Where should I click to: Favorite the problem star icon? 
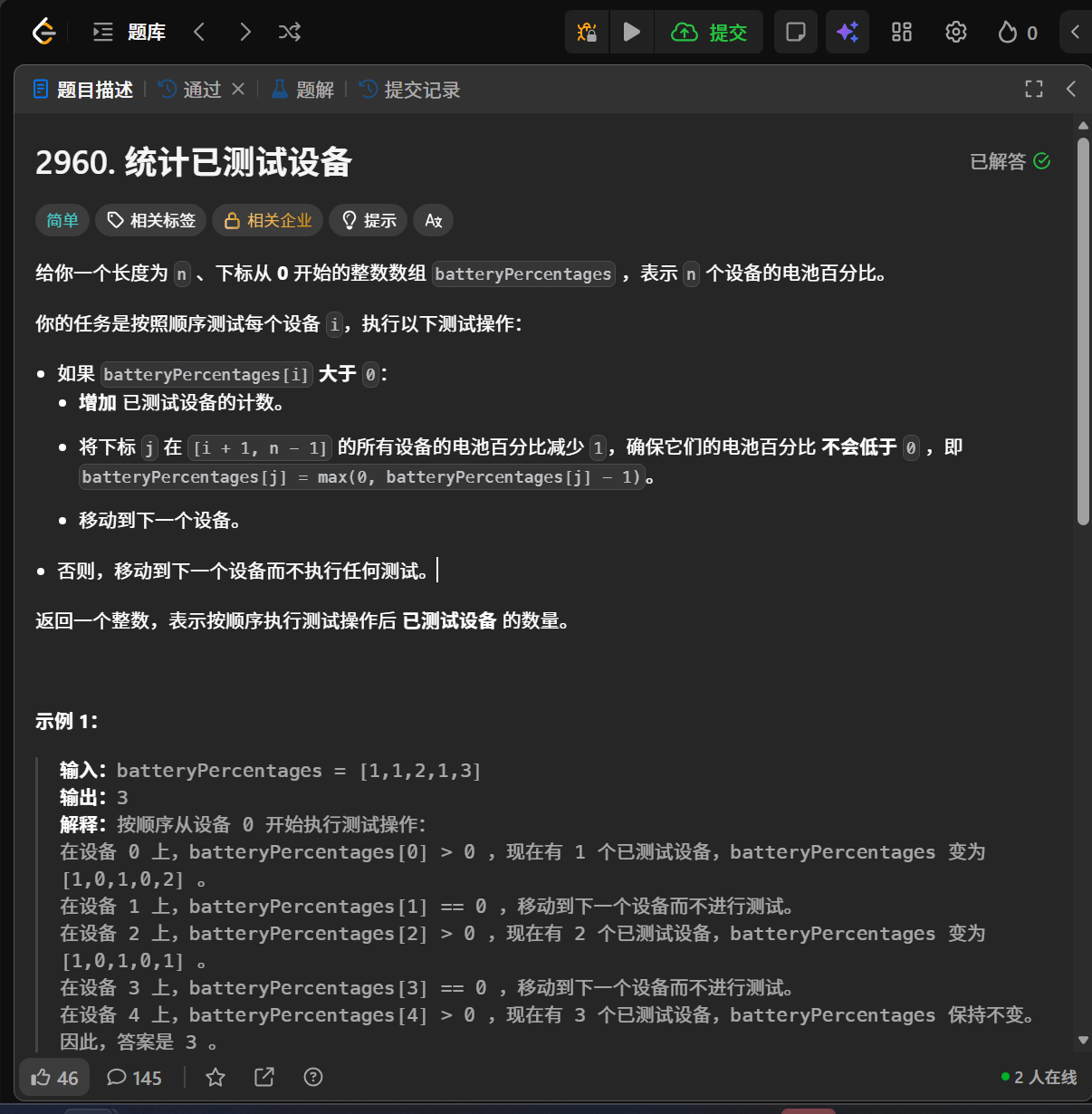[x=216, y=1077]
